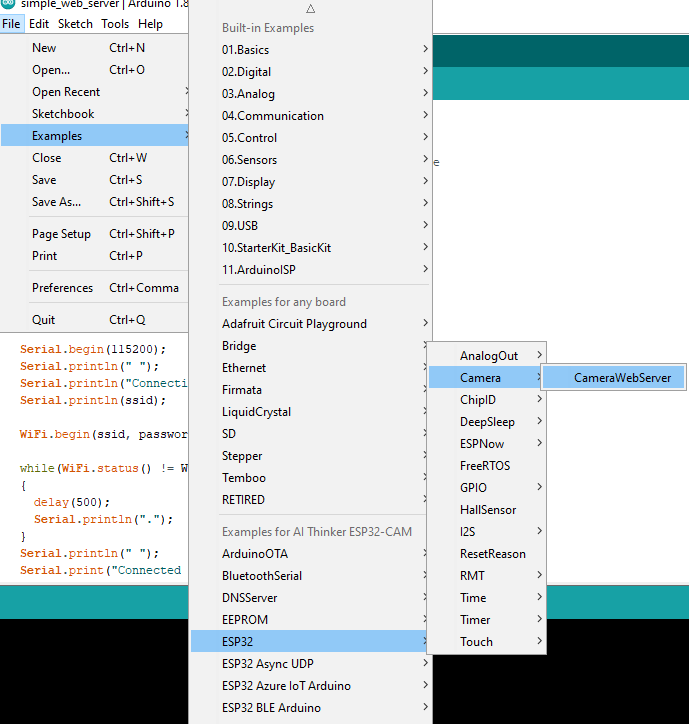Select the highlighted ESP32 examples entry
689x724 pixels.
(x=308, y=641)
